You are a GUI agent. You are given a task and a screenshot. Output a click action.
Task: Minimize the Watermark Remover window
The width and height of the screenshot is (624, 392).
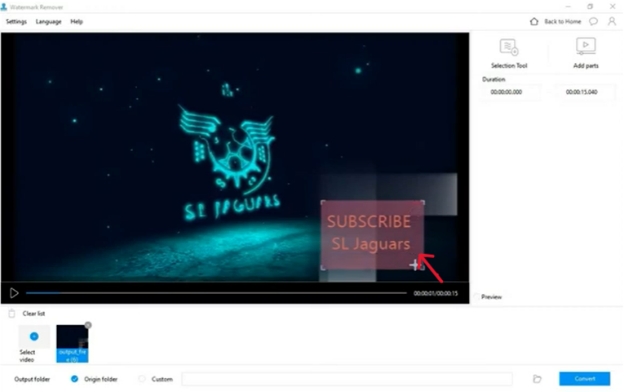tap(568, 7)
